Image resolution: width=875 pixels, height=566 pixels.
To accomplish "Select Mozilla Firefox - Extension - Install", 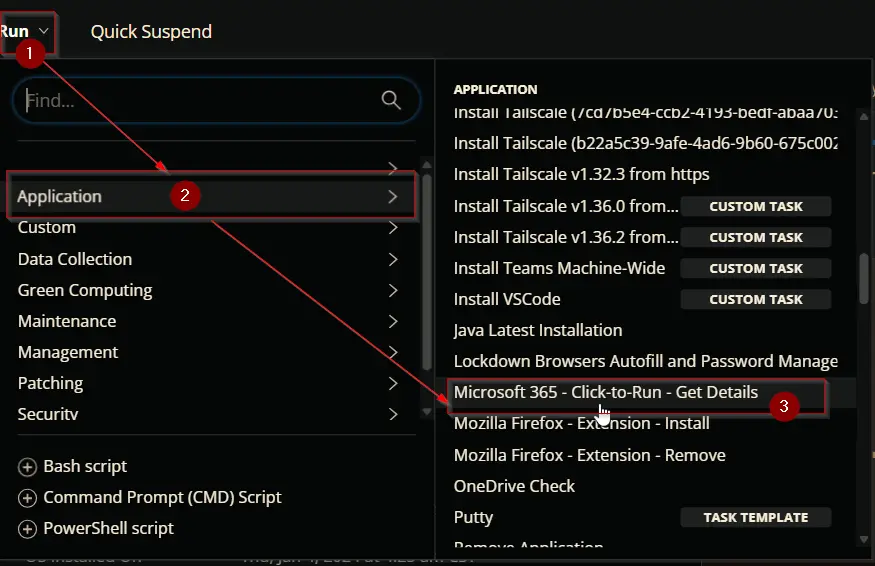I will (x=581, y=424).
